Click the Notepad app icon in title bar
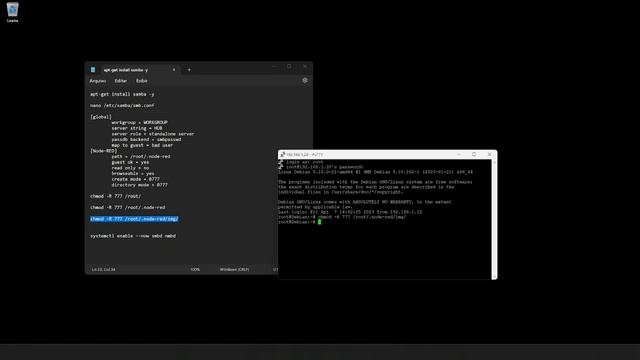Viewport: 640px width, 360px height. point(93,70)
